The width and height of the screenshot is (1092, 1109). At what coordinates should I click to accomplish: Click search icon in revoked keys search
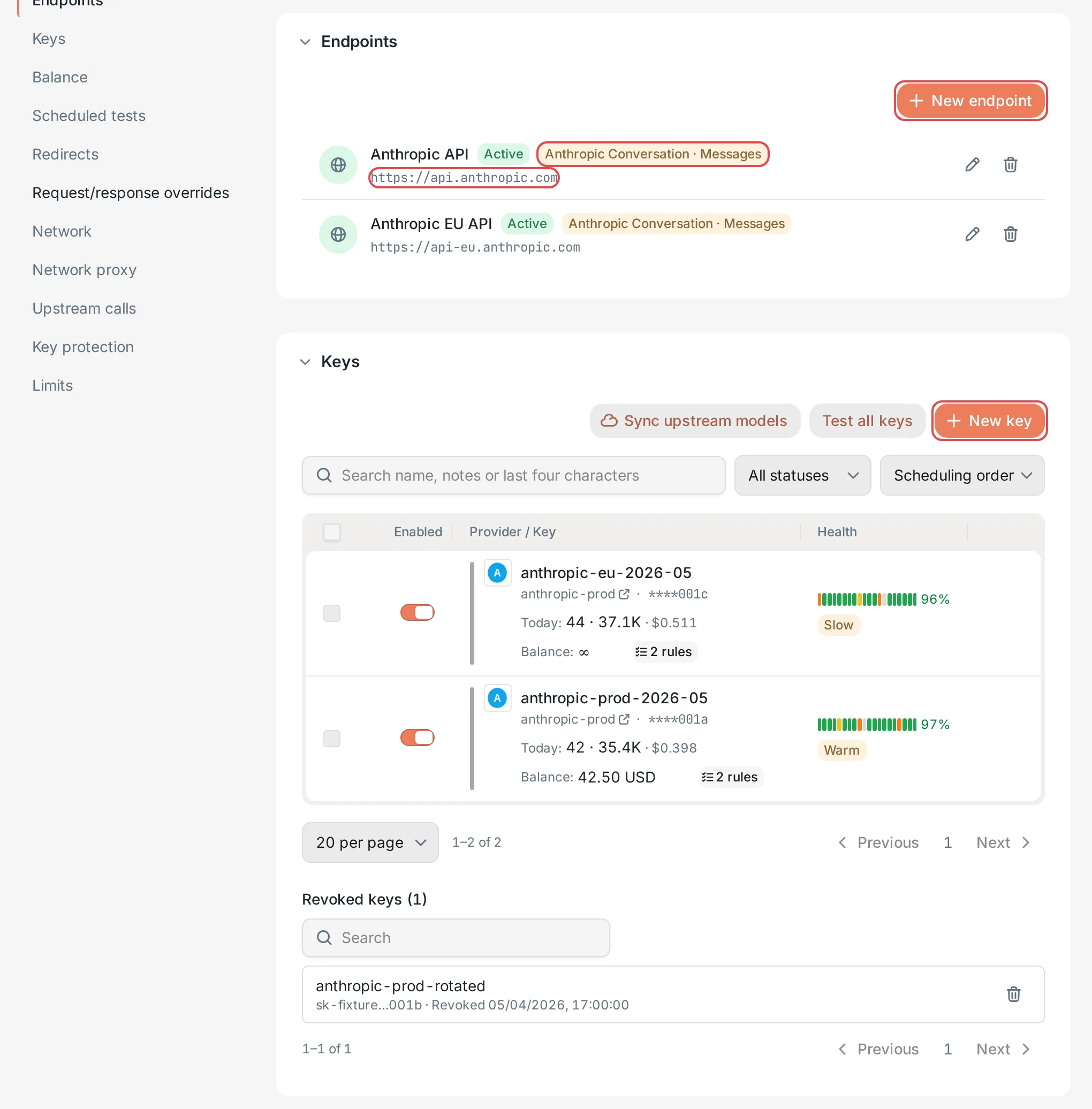324,937
